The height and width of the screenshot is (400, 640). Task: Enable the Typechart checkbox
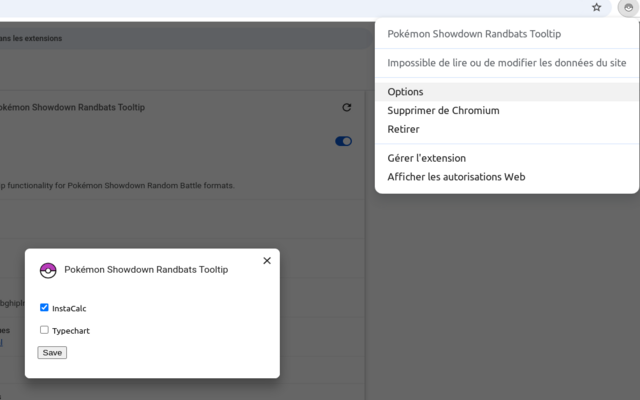click(44, 329)
